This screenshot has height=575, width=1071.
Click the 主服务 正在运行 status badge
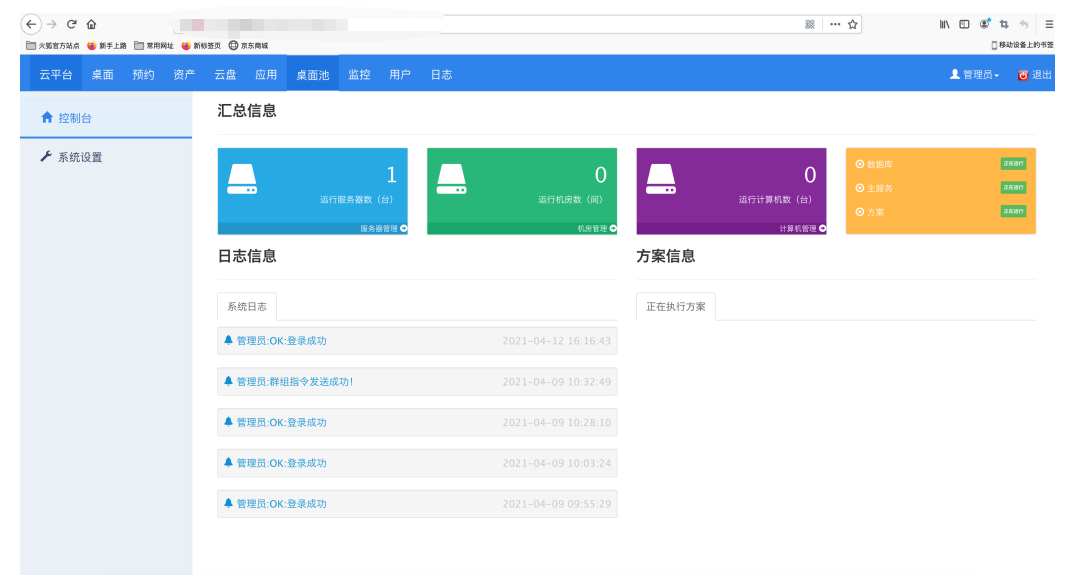tap(1013, 187)
